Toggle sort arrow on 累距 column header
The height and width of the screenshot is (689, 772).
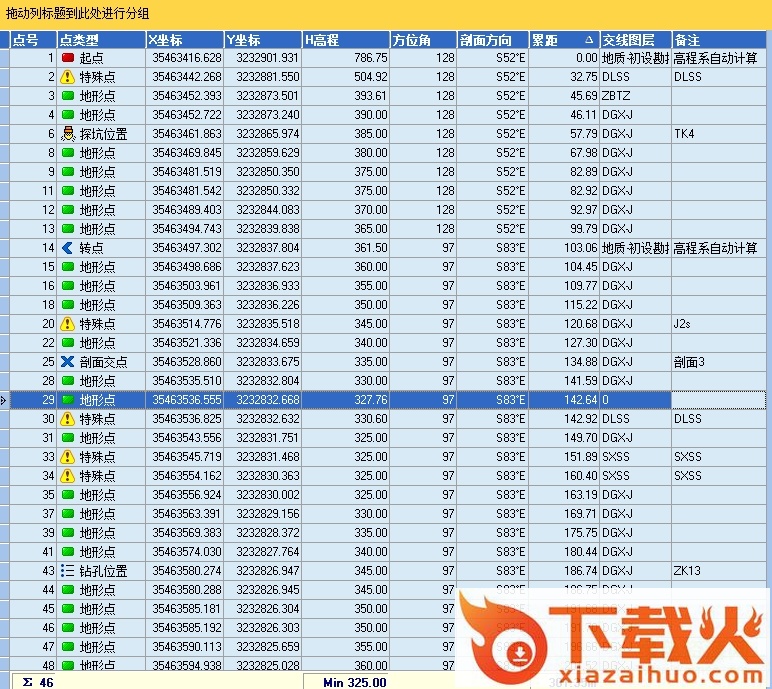click(589, 40)
